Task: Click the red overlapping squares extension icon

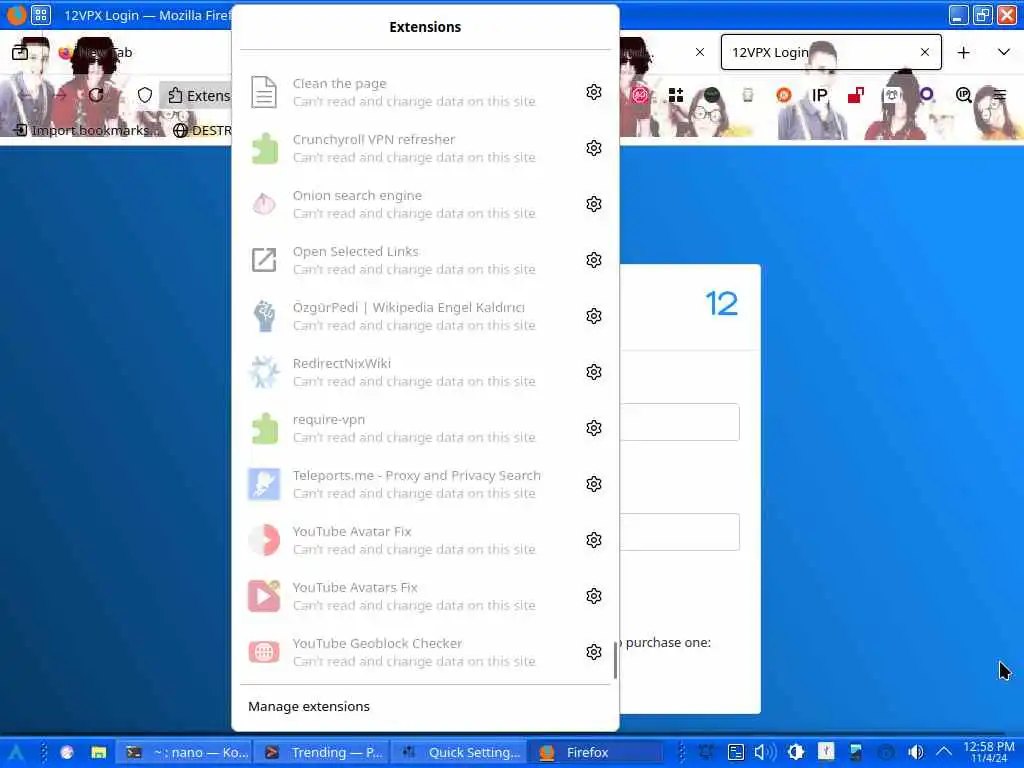Action: [856, 95]
